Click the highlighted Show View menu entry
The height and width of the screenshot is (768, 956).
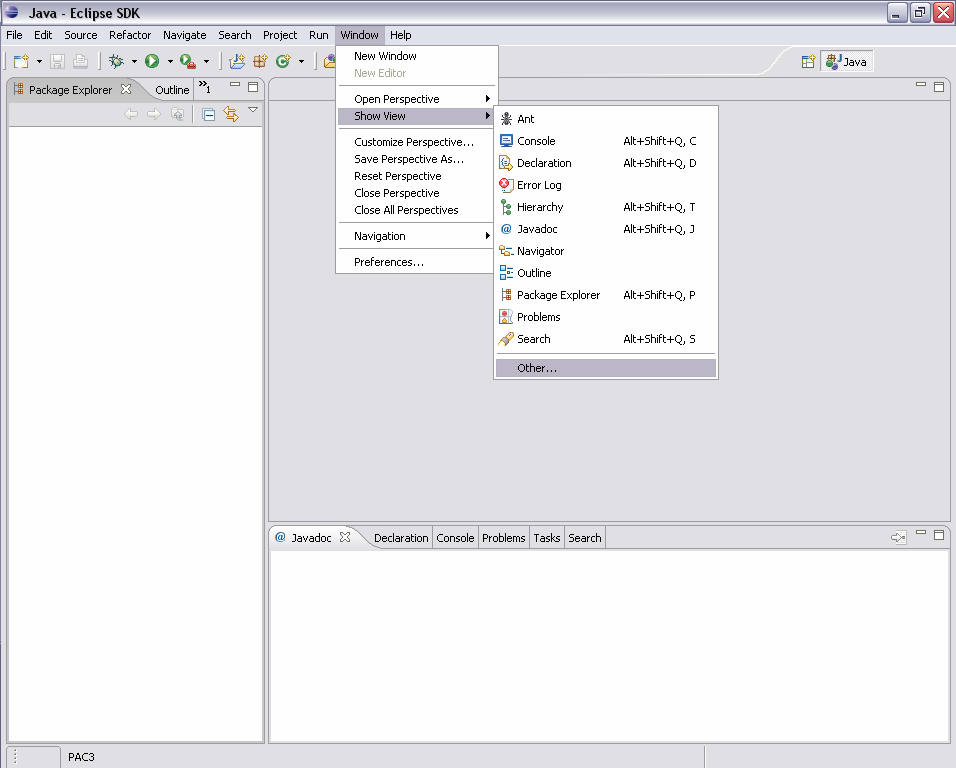tap(416, 116)
